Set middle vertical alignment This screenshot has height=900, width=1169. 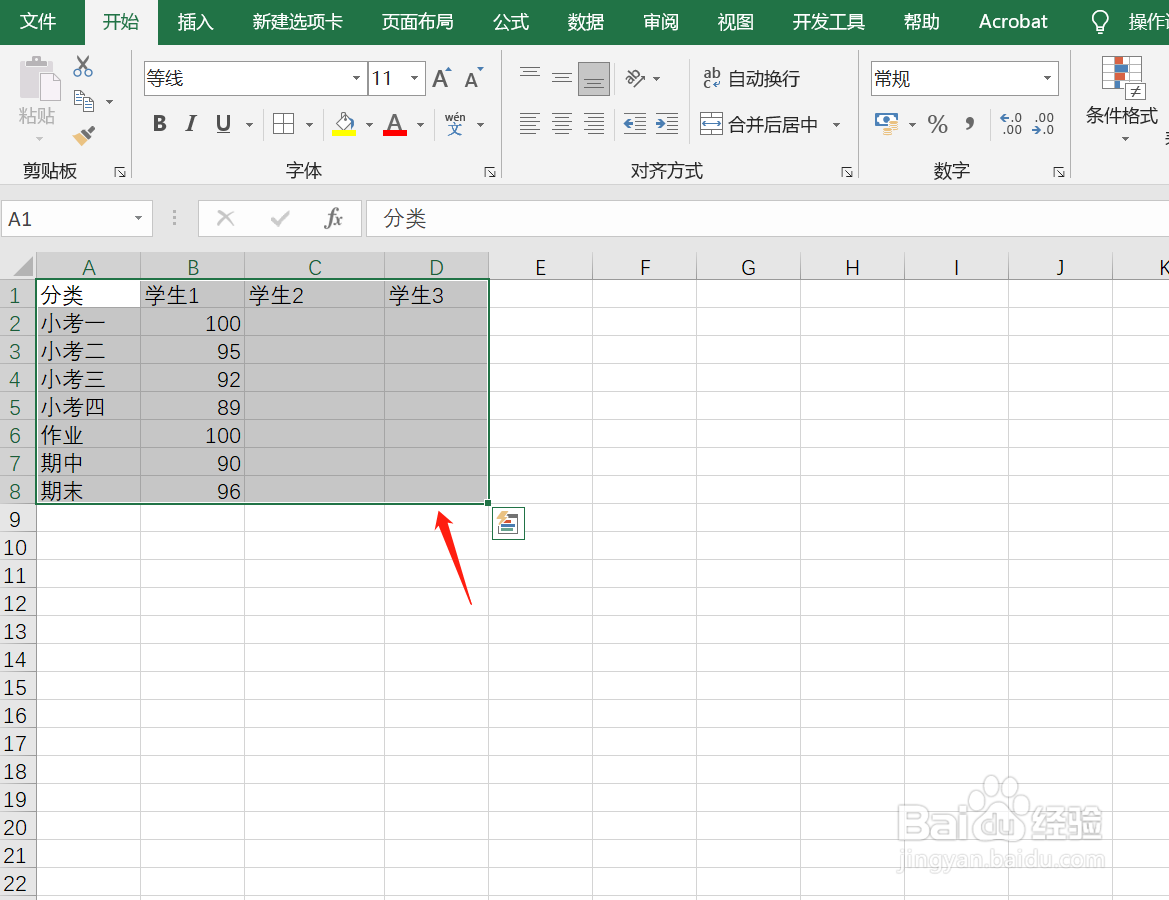click(x=562, y=78)
